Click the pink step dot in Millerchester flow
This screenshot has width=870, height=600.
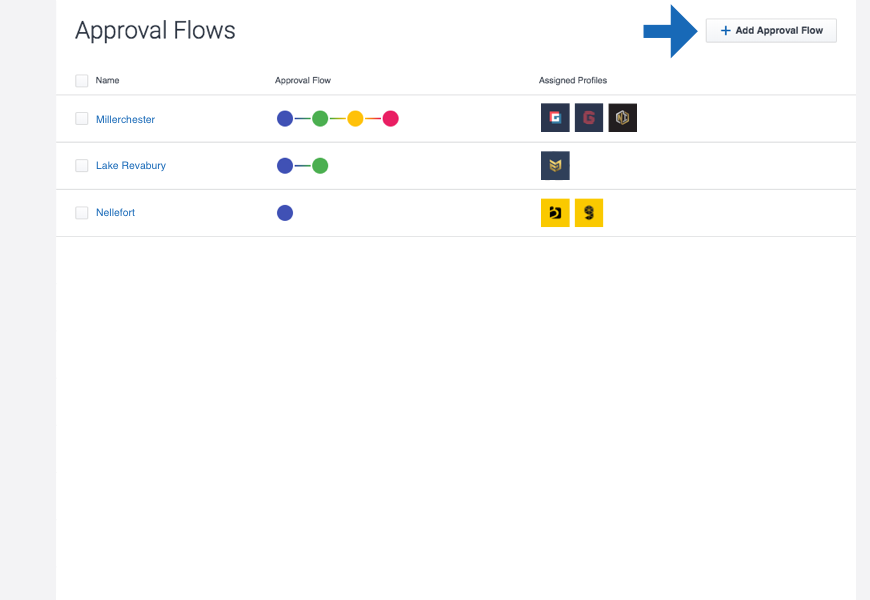pos(391,119)
